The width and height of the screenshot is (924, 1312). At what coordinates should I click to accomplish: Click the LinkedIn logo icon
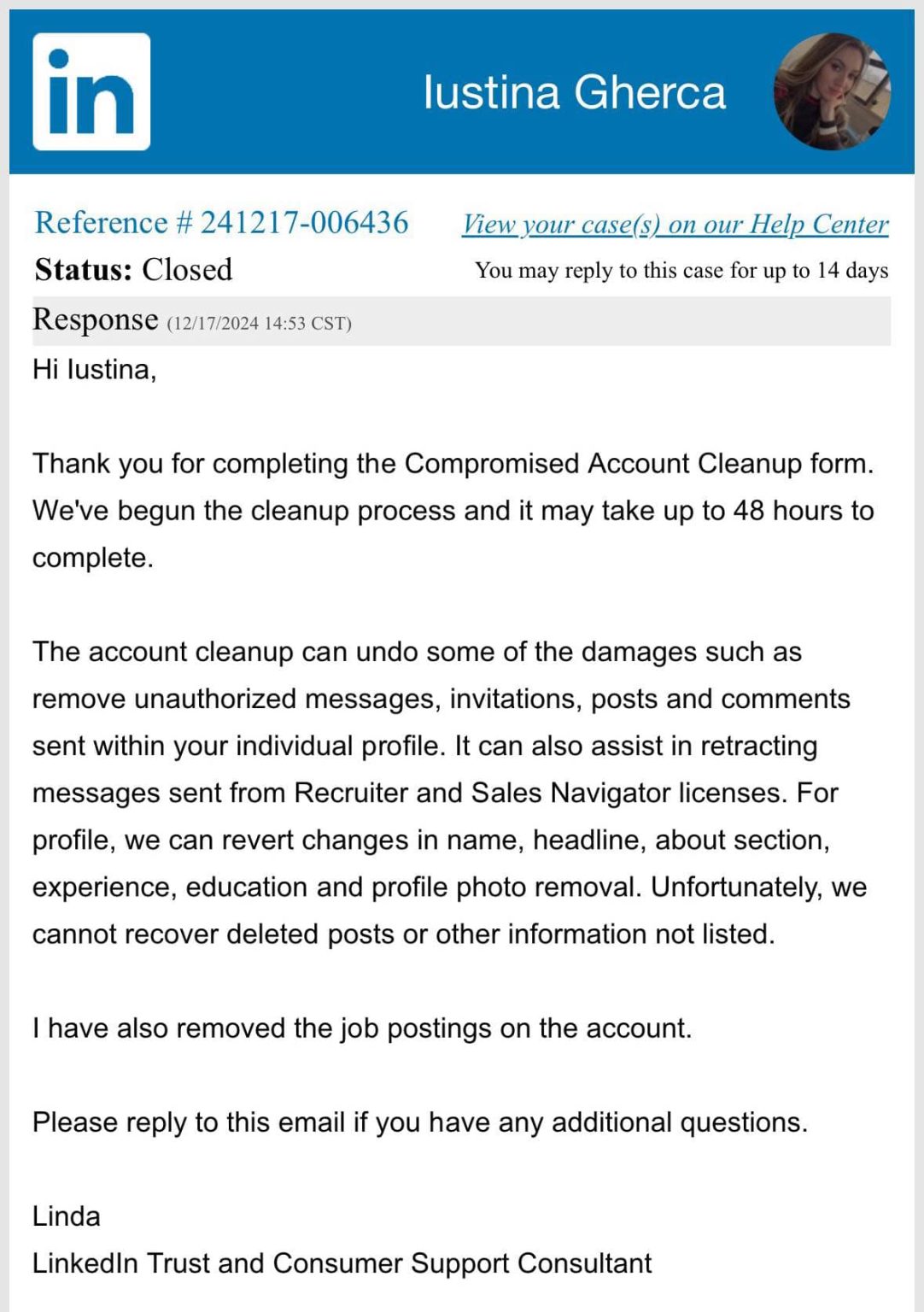tap(91, 92)
